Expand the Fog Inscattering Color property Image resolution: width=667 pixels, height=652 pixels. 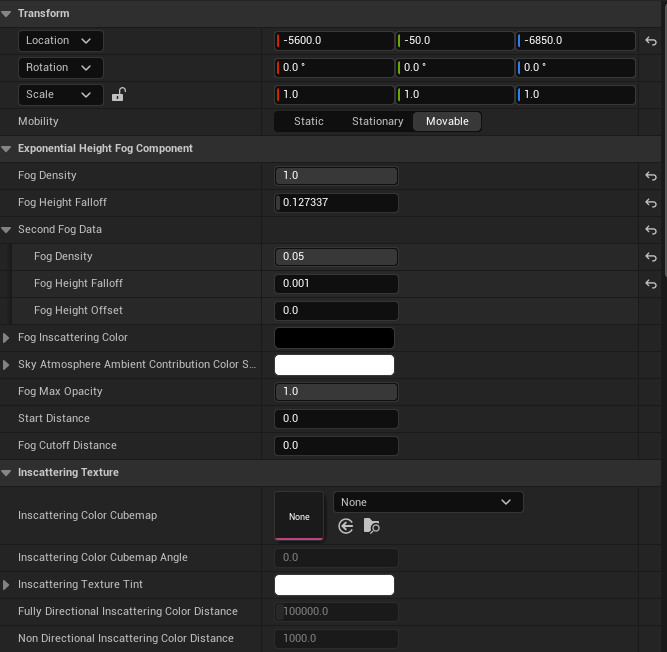tap(7, 338)
